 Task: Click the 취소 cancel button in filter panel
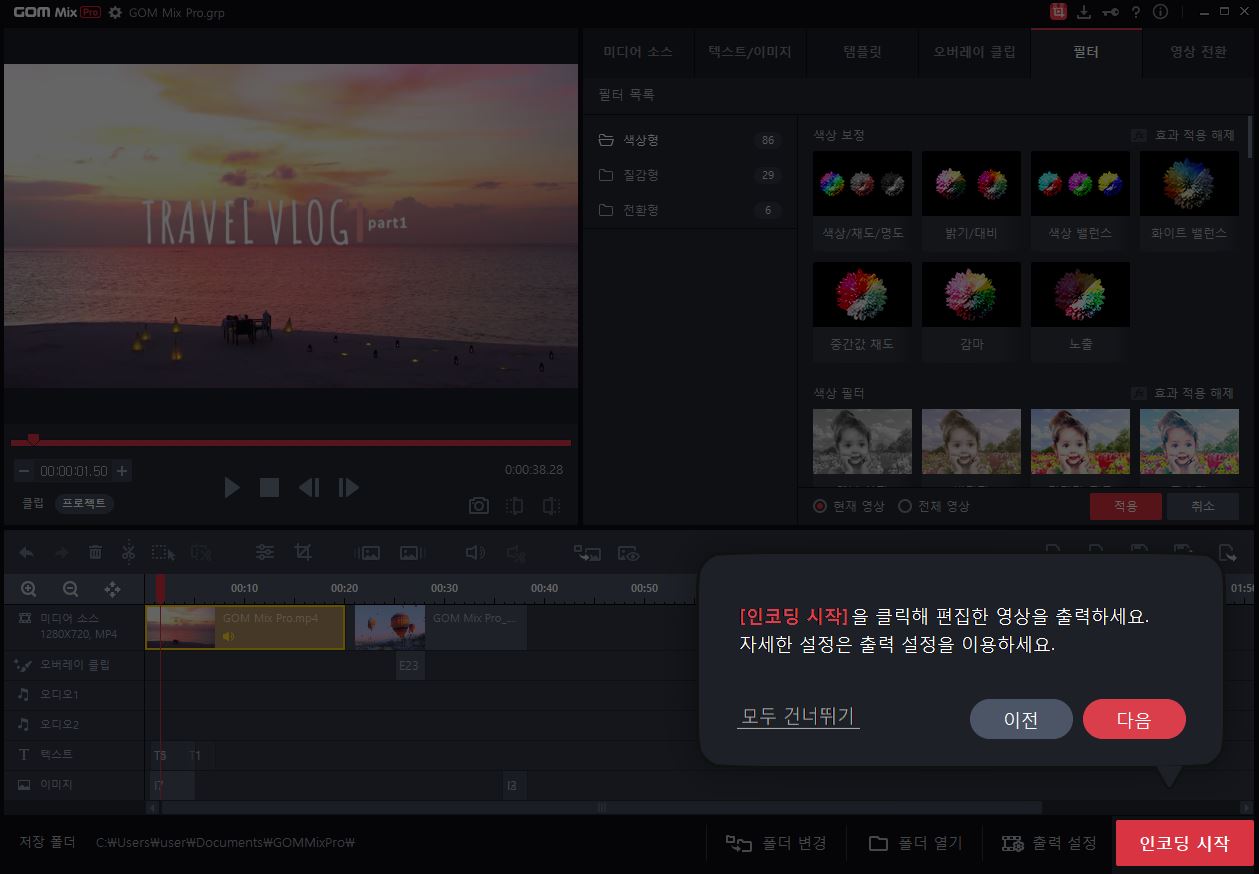click(x=1203, y=506)
